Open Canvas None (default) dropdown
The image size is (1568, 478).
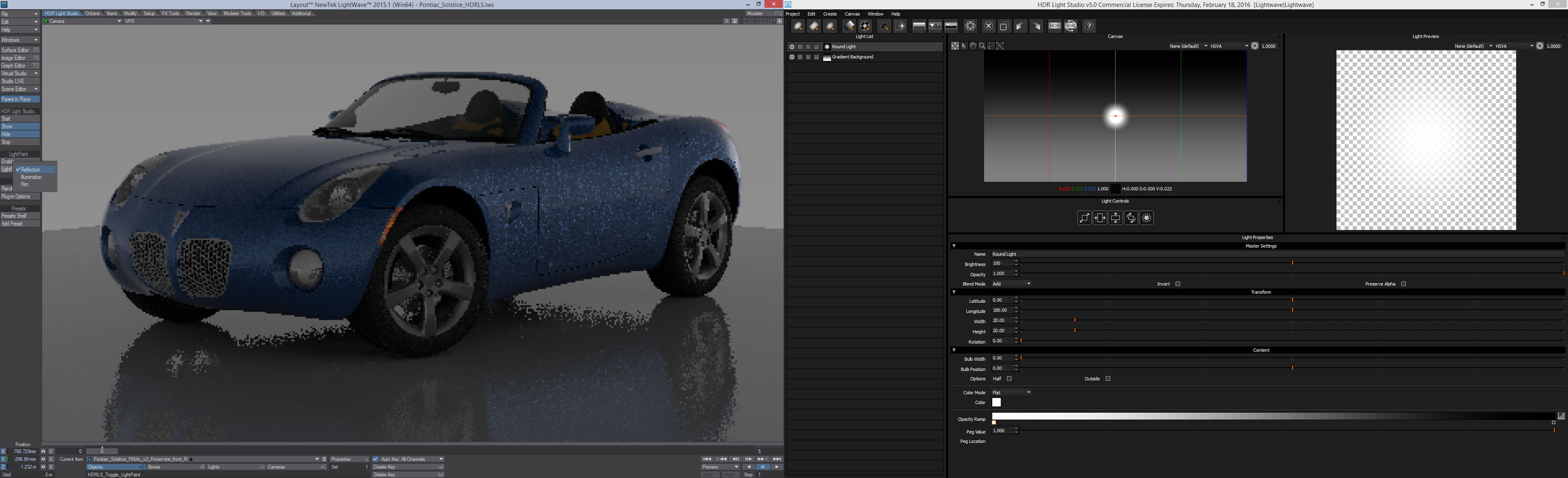1188,46
